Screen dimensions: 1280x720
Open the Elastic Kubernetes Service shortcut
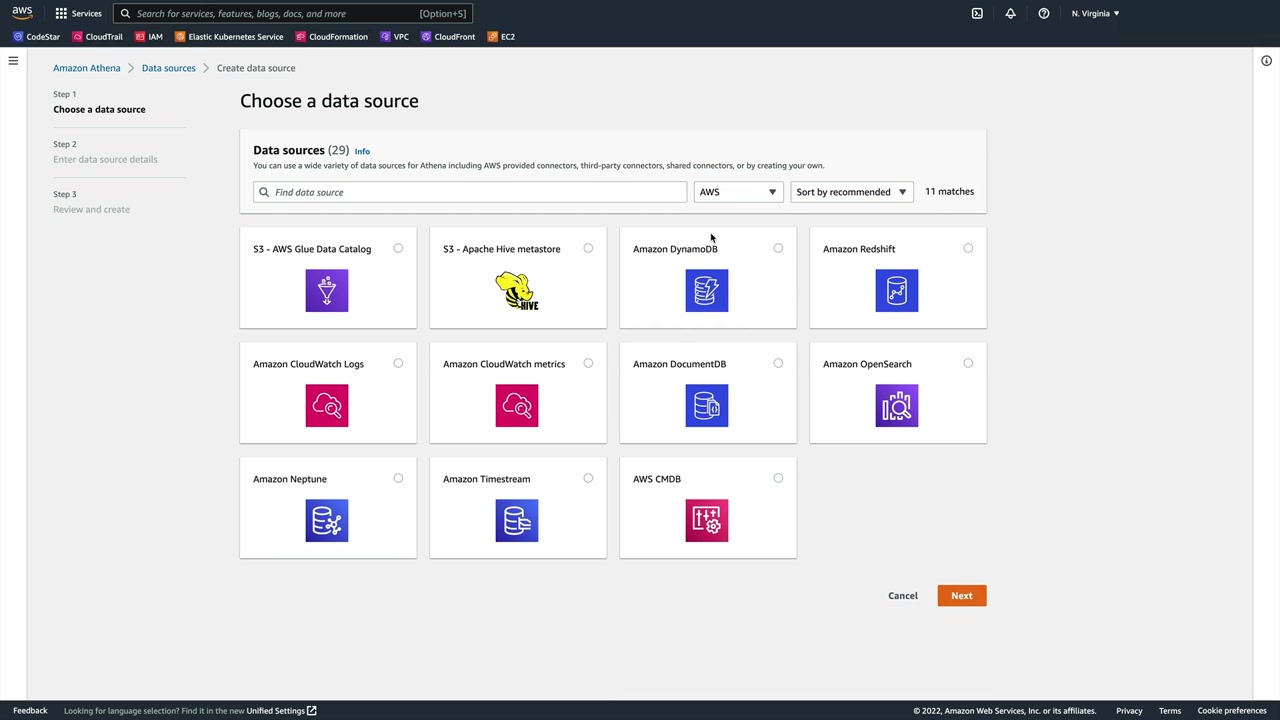click(229, 37)
